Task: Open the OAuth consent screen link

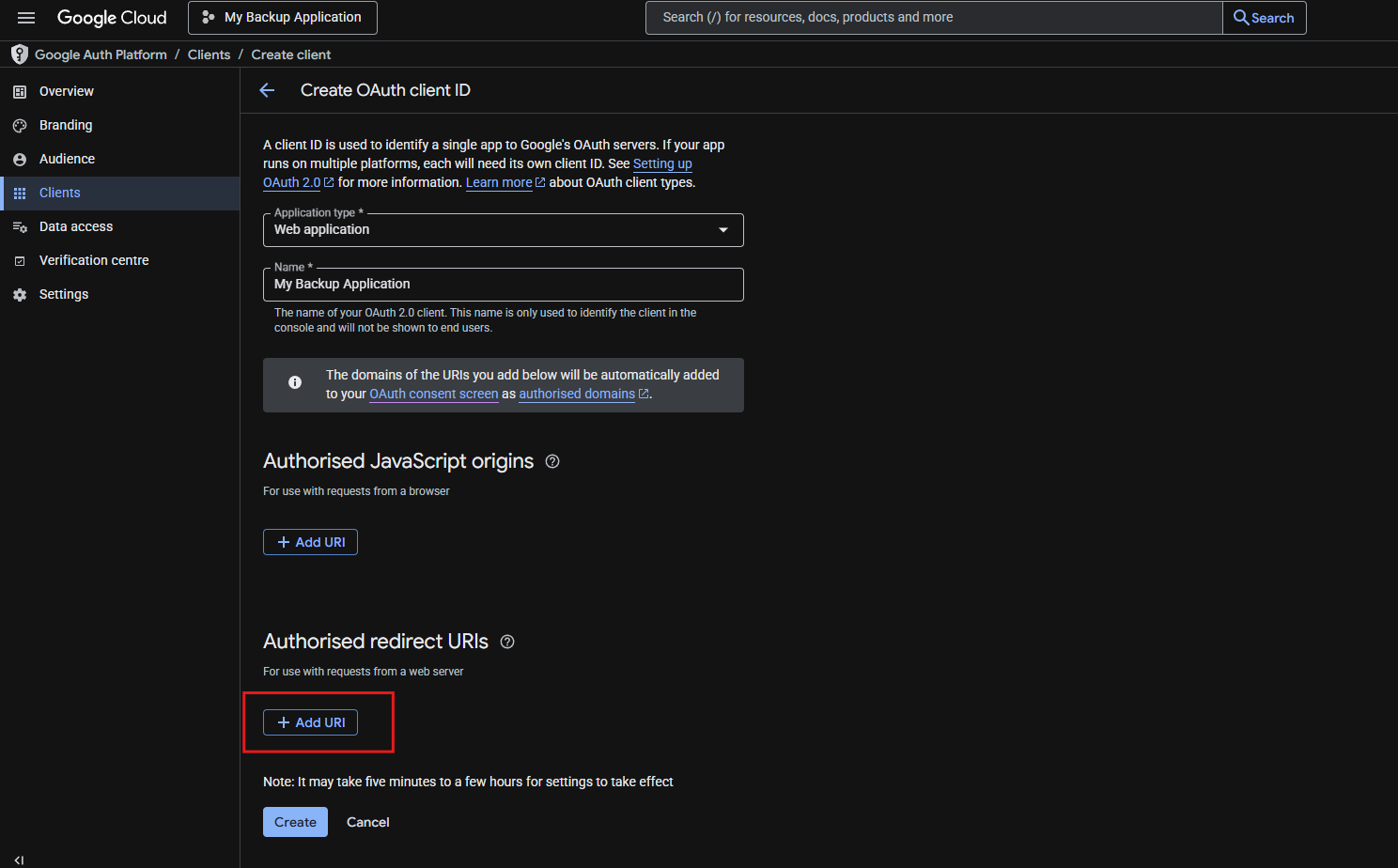Action: (434, 394)
